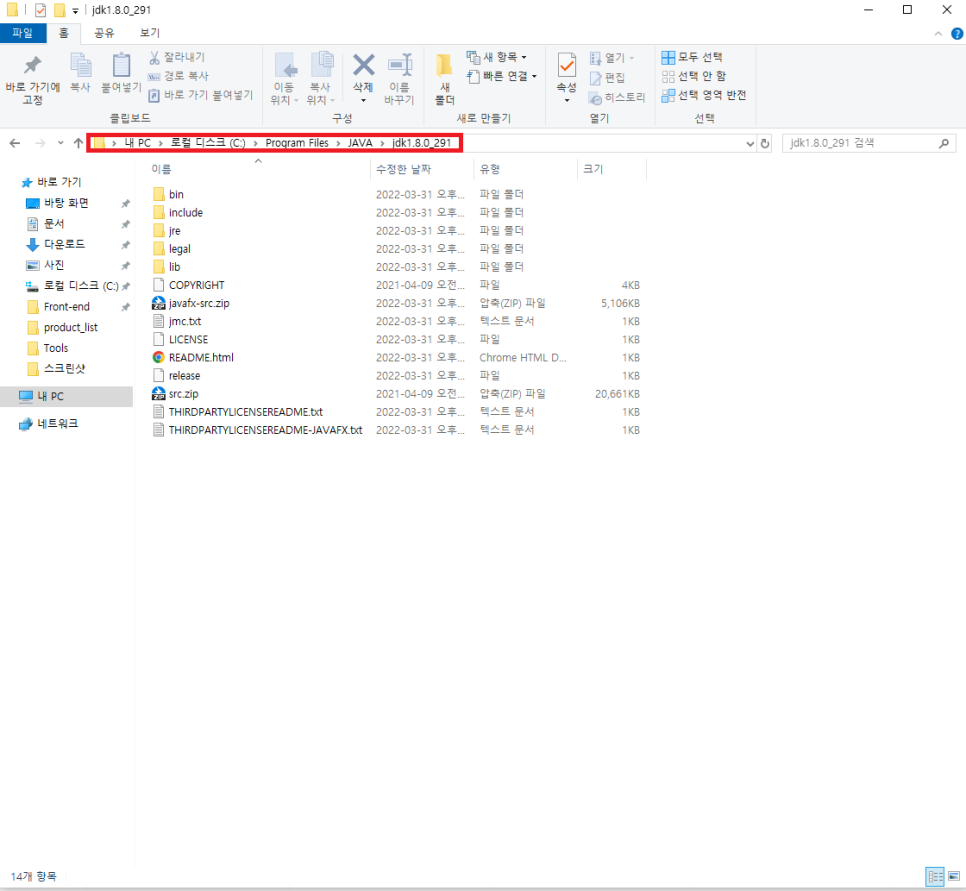The image size is (966, 891).
Task: Click History (히스토리) in ribbon
Action: [617, 97]
